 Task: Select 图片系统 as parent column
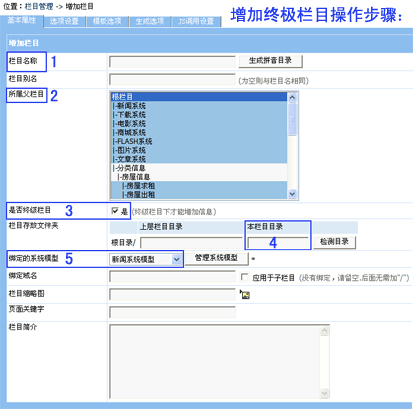[x=199, y=150]
